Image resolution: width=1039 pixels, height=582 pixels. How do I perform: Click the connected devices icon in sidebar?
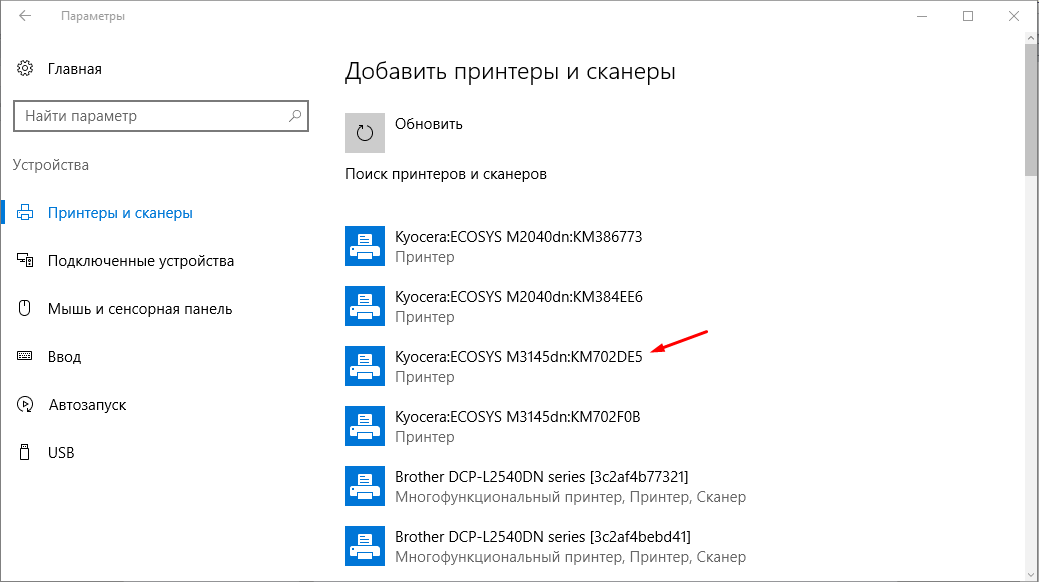click(25, 260)
